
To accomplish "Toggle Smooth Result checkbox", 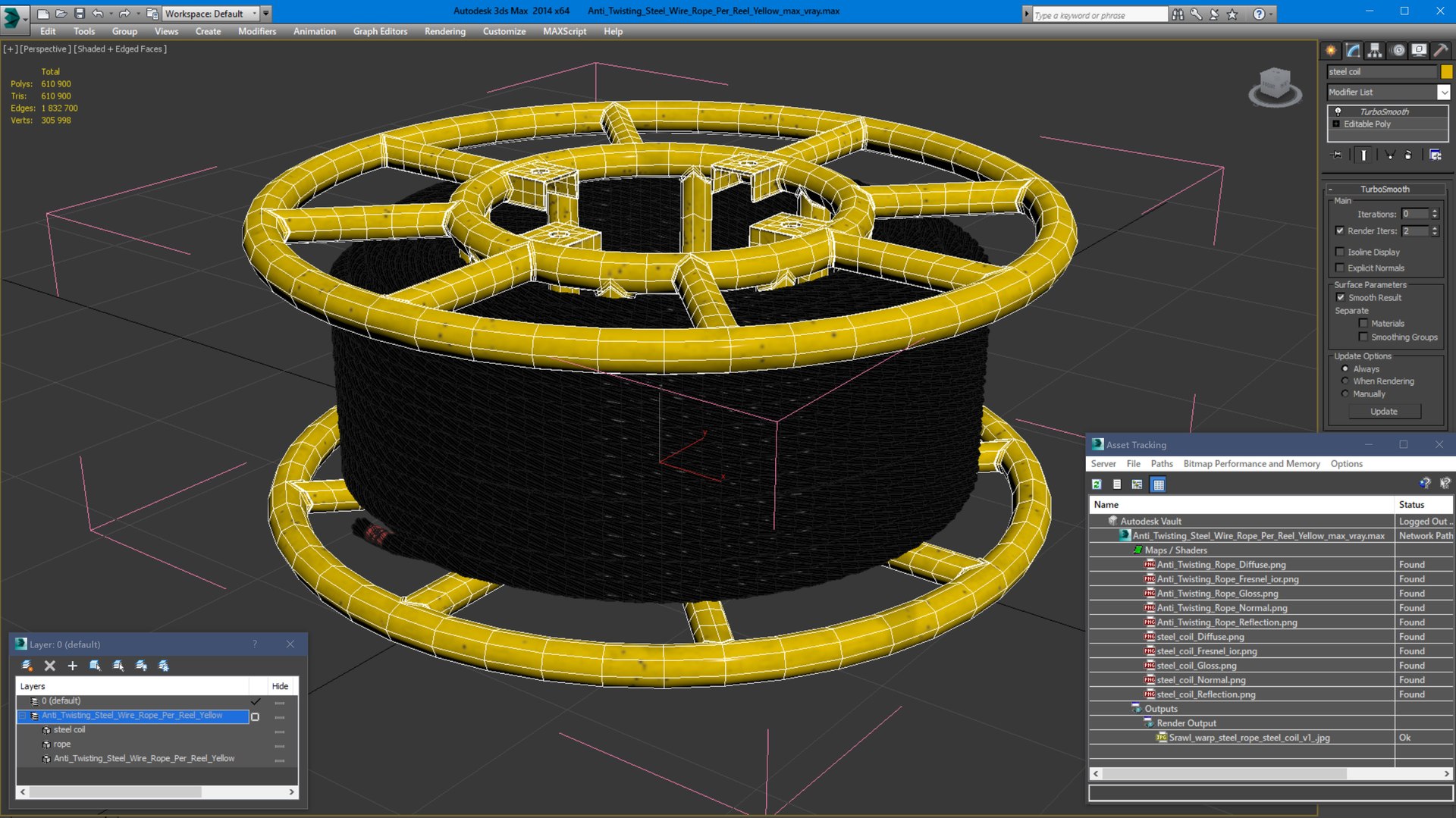I will (x=1340, y=297).
